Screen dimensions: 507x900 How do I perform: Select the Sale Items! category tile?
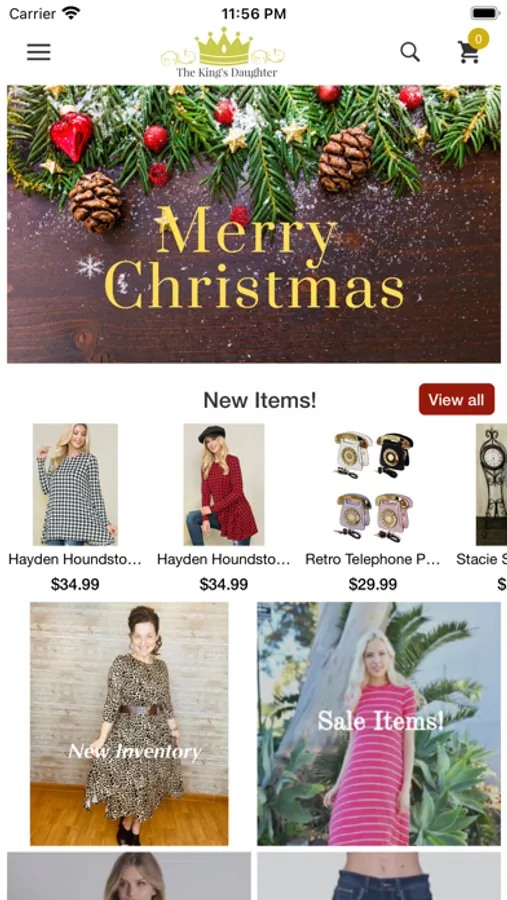379,723
